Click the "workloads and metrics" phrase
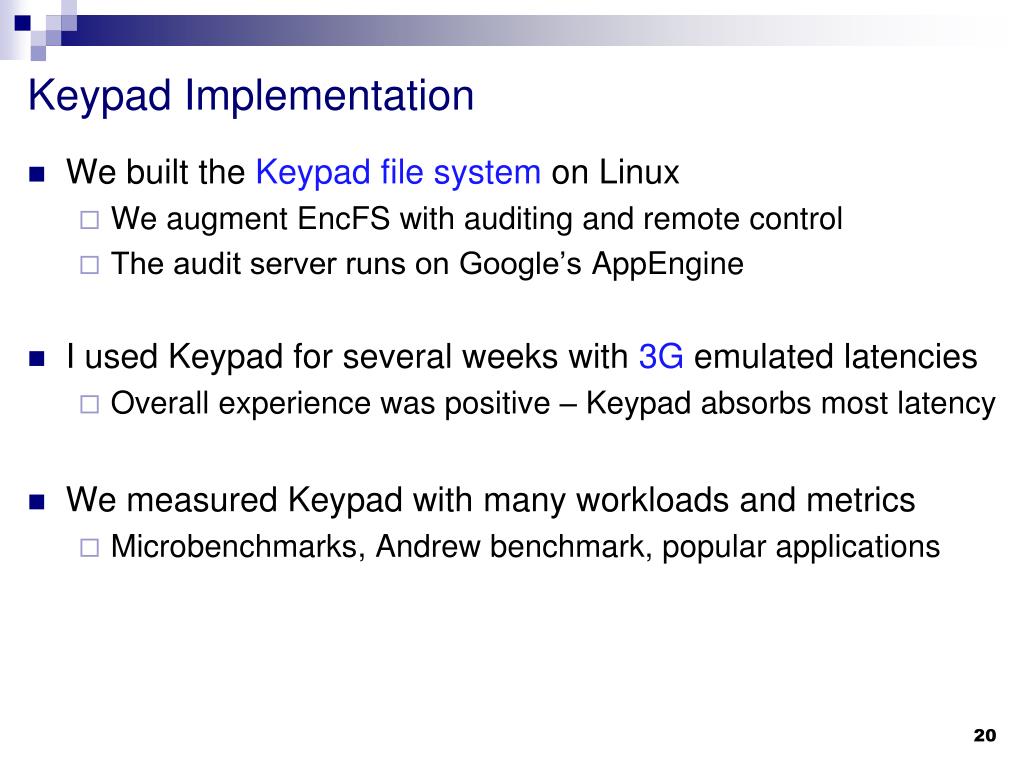 point(745,500)
